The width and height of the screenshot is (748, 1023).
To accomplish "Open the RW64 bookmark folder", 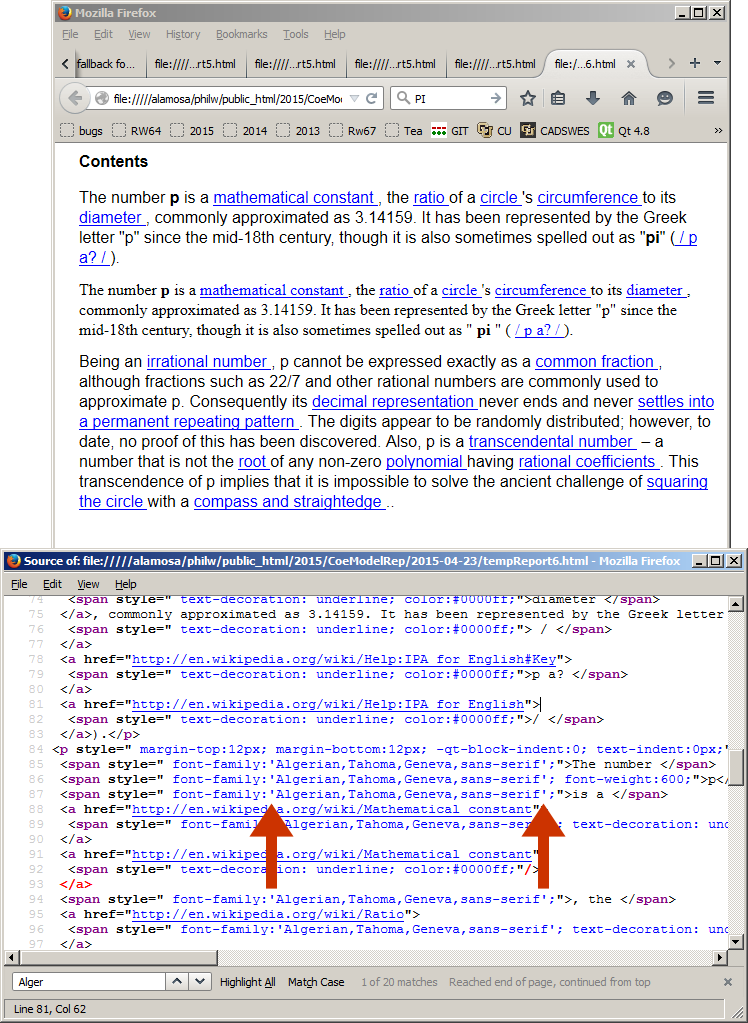I will [136, 130].
